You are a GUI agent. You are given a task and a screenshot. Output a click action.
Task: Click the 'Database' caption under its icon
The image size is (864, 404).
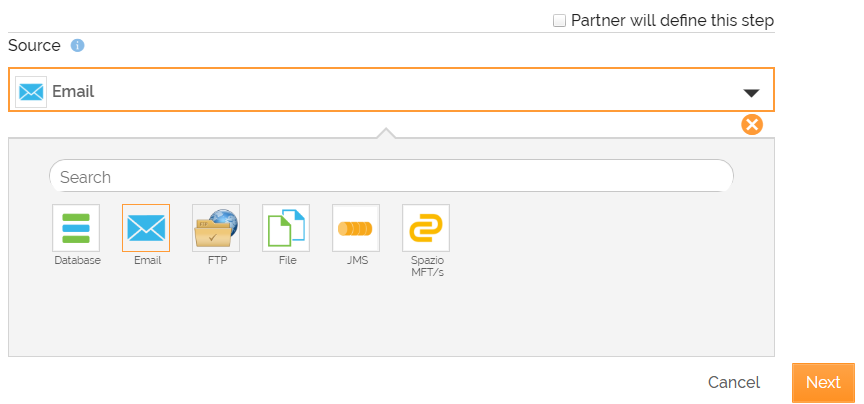[x=77, y=260]
